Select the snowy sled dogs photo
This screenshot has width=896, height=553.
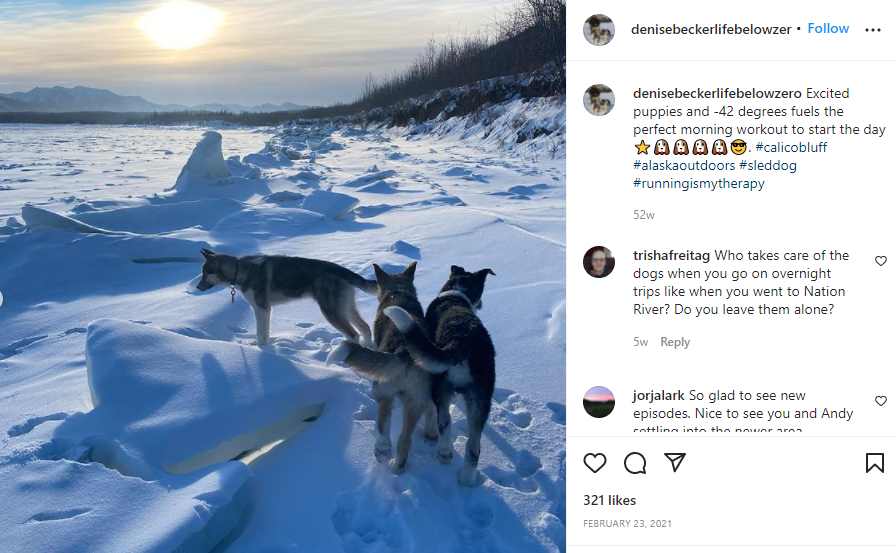point(283,276)
